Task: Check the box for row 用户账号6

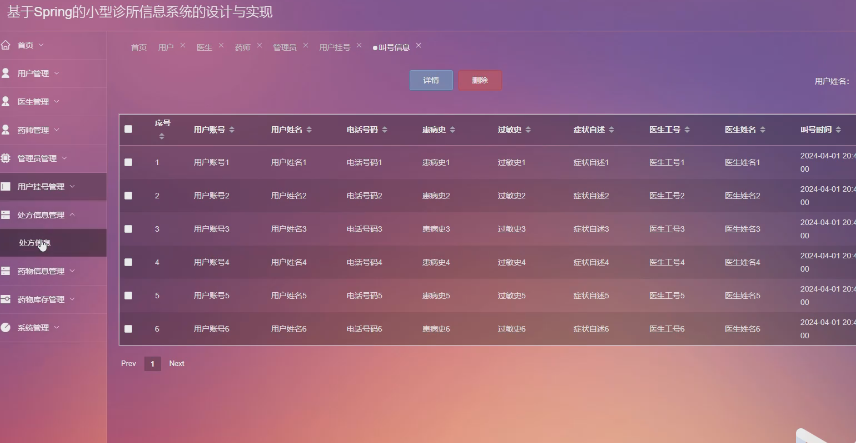Action: click(128, 329)
